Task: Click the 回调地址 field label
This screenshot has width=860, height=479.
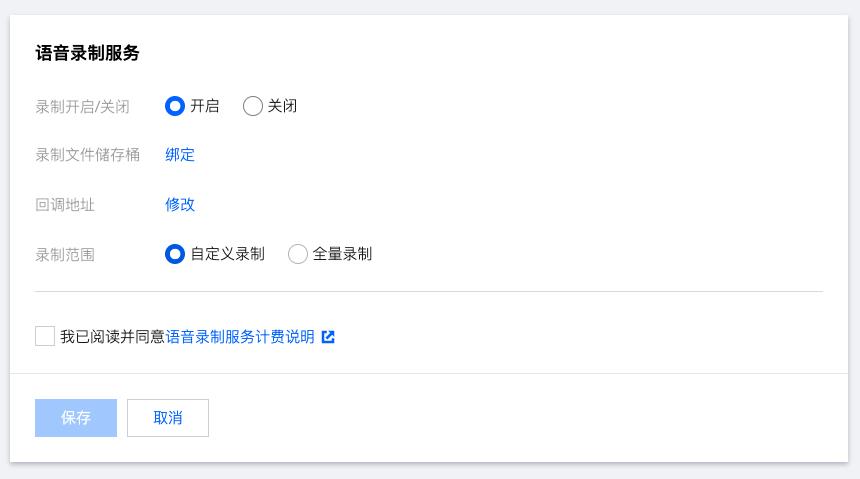Action: [65, 205]
